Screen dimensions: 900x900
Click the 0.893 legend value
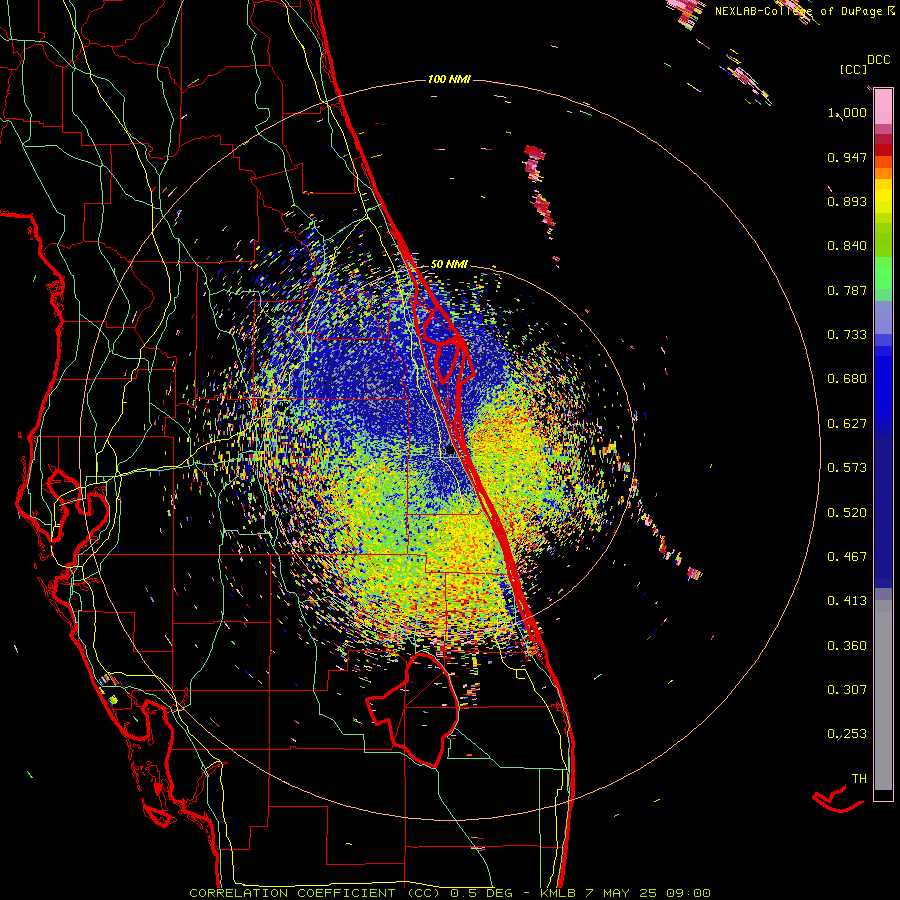click(847, 201)
